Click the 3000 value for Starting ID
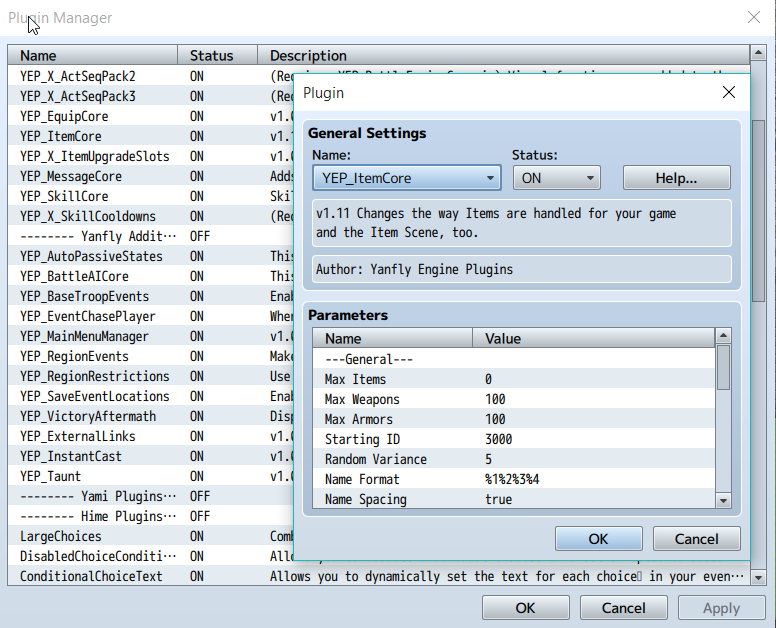The width and height of the screenshot is (776, 628). [x=498, y=439]
